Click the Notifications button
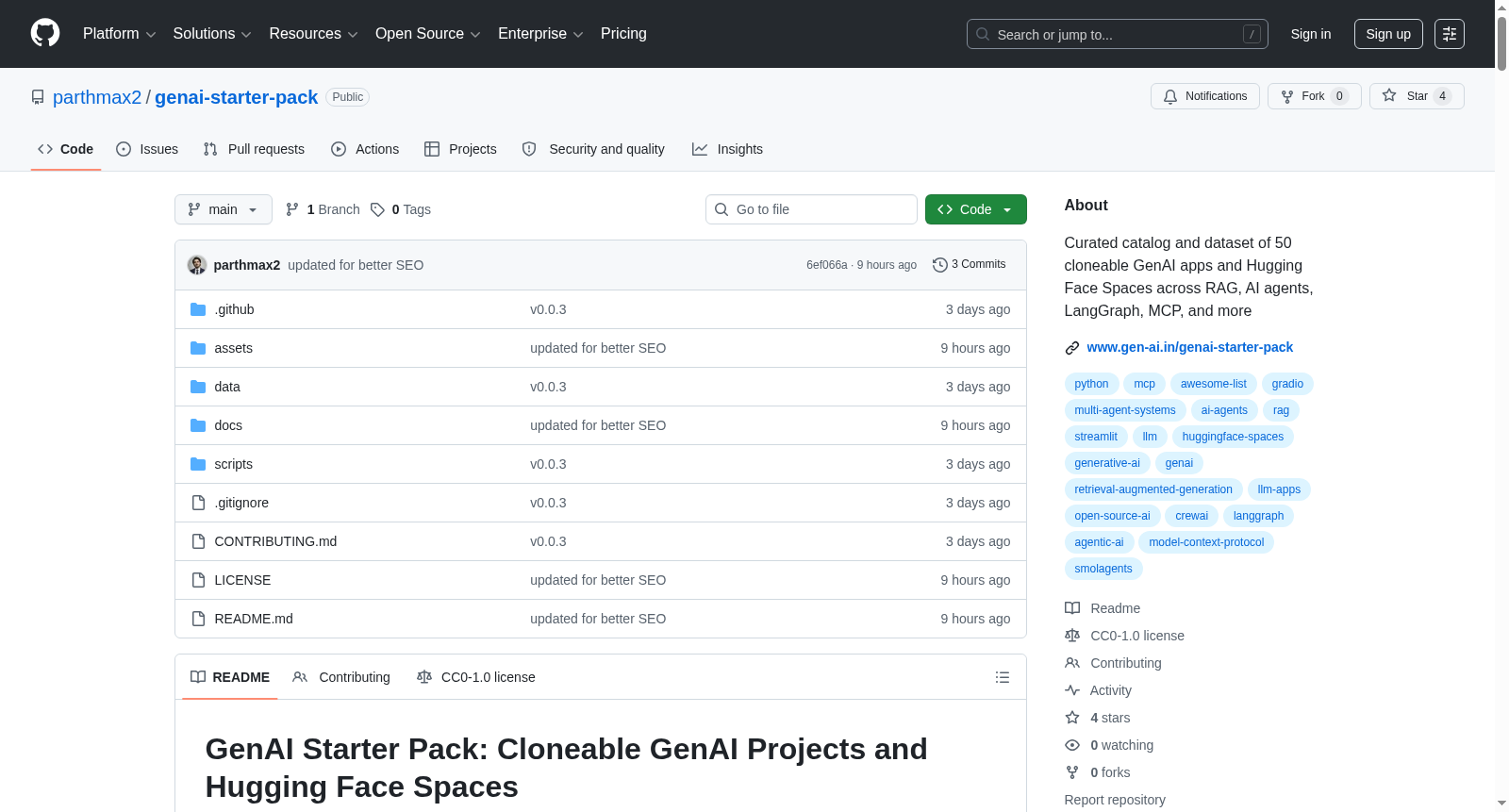This screenshot has width=1509, height=812. (x=1205, y=96)
